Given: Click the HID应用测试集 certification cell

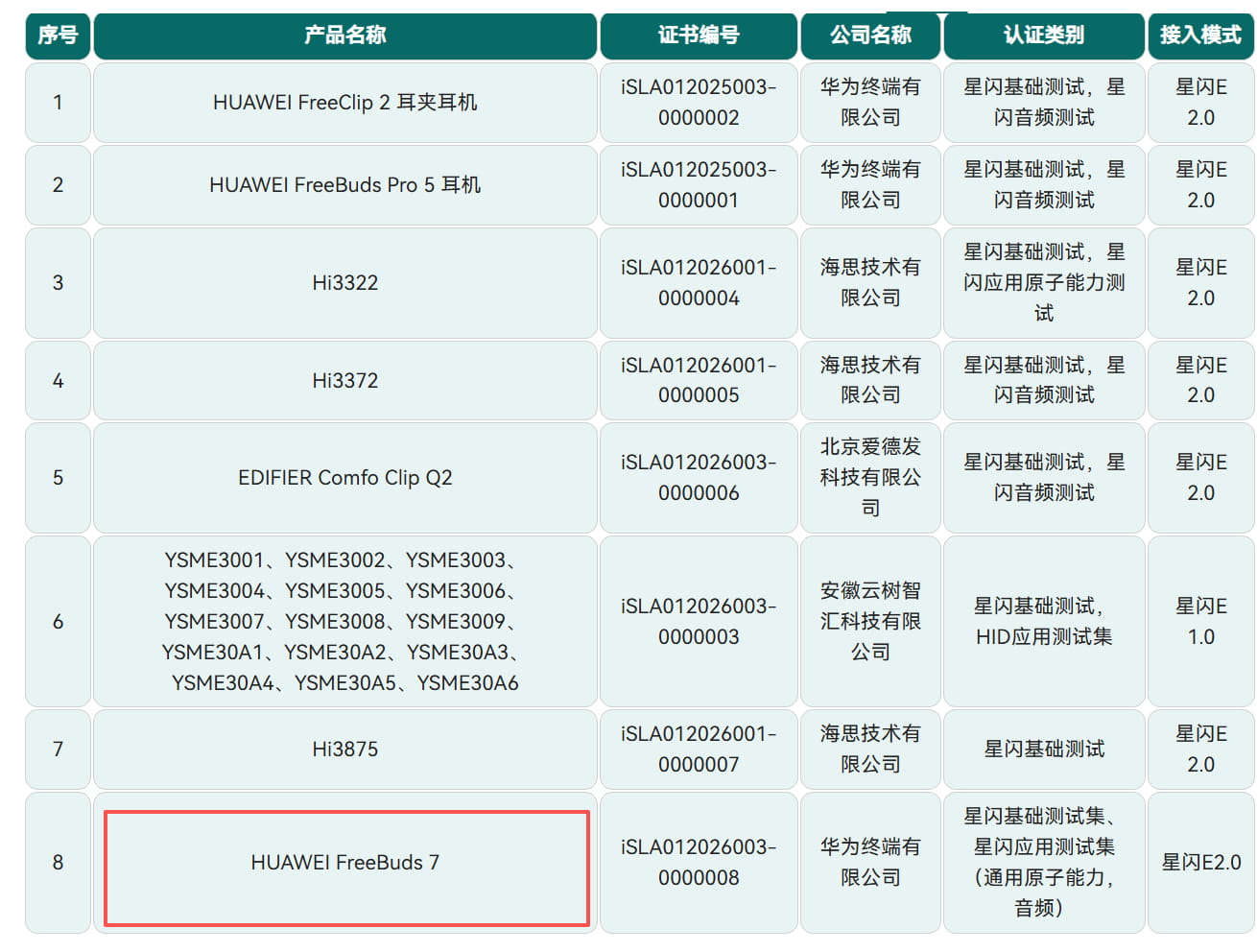Looking at the screenshot, I should pyautogui.click(x=1044, y=622).
